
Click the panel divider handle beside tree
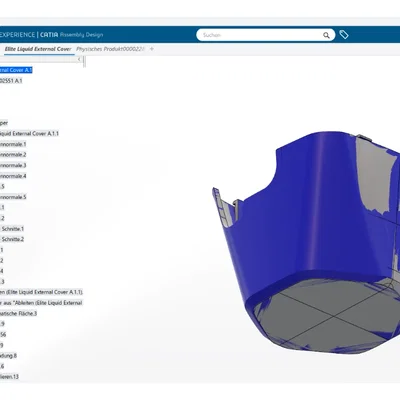84,62
